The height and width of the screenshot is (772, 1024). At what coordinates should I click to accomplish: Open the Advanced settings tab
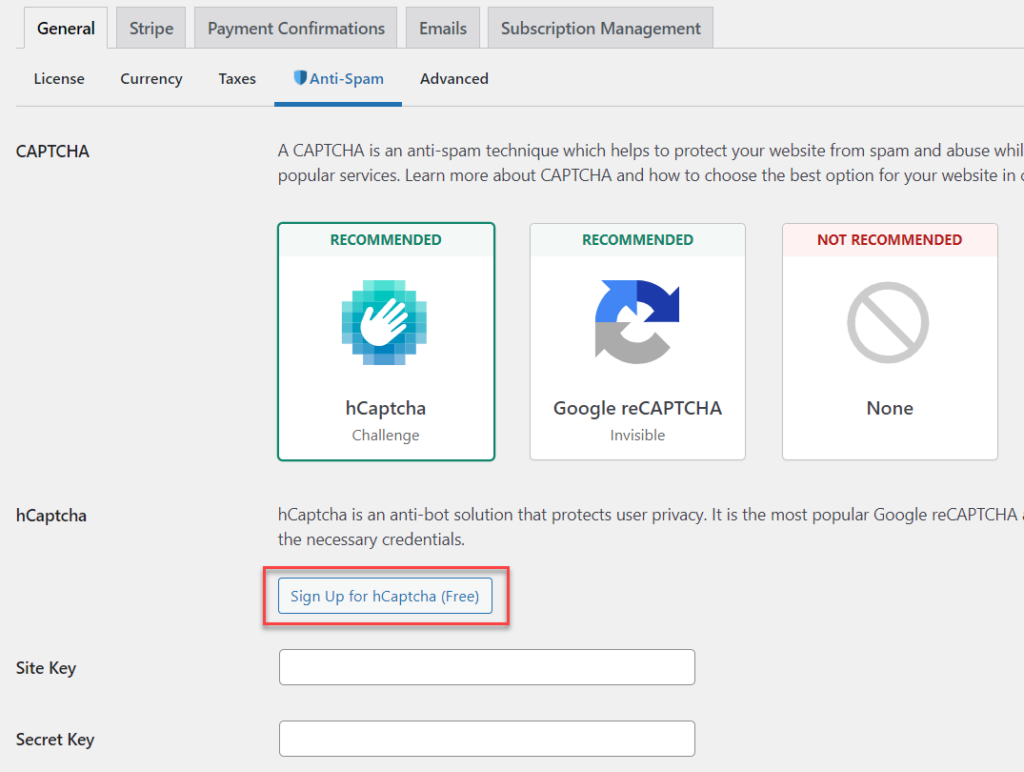pos(453,78)
